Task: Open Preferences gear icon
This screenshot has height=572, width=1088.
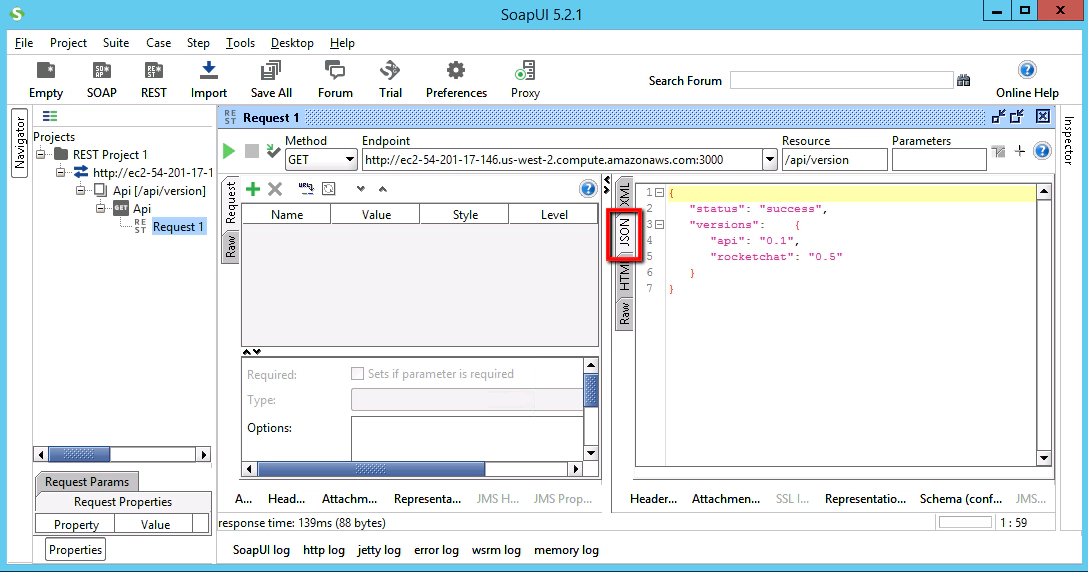Action: 456,71
